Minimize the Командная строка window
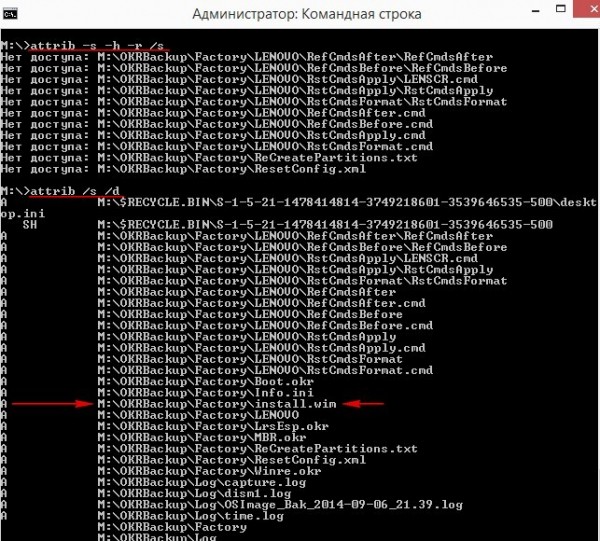This screenshot has width=600, height=541. (536, 11)
